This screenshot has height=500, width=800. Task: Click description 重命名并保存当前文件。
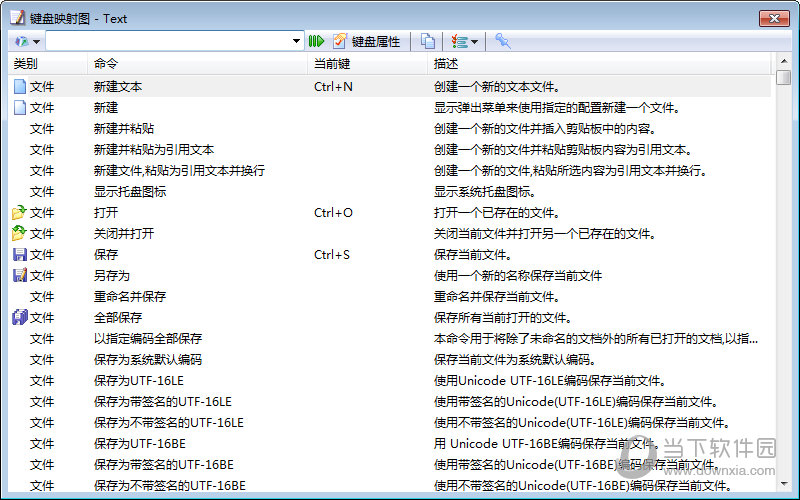pos(496,296)
